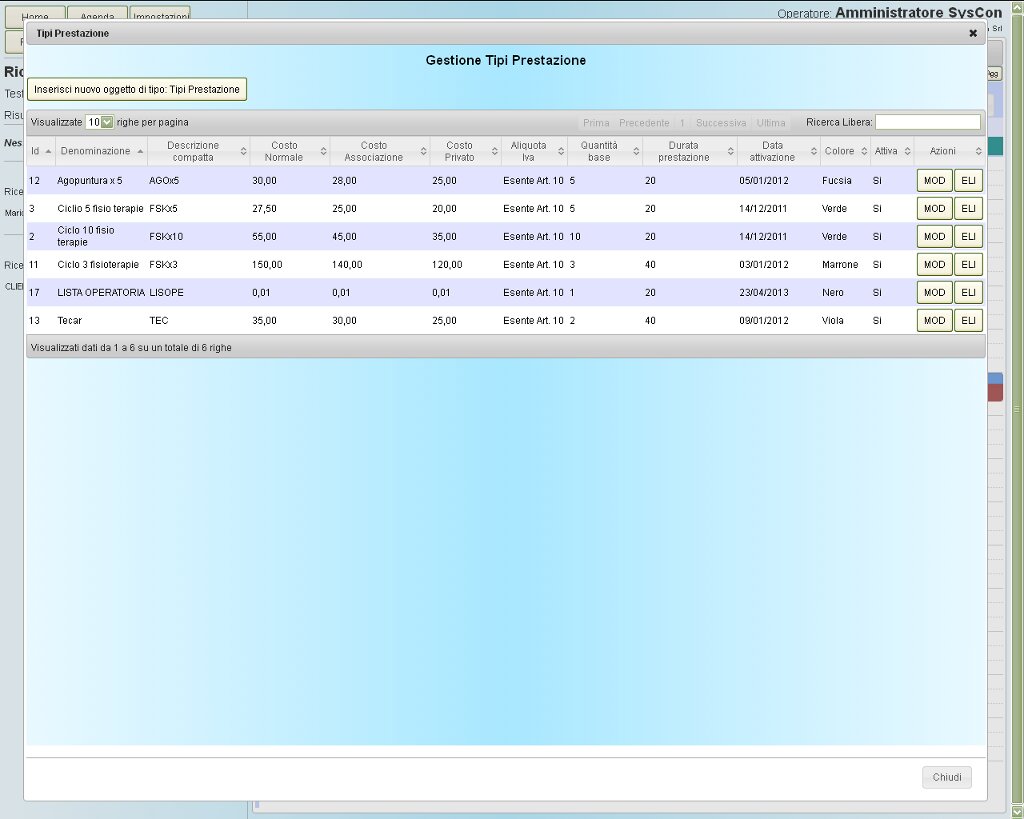Go to Ultima page
Screen dimensions: 1024x819
pos(771,123)
